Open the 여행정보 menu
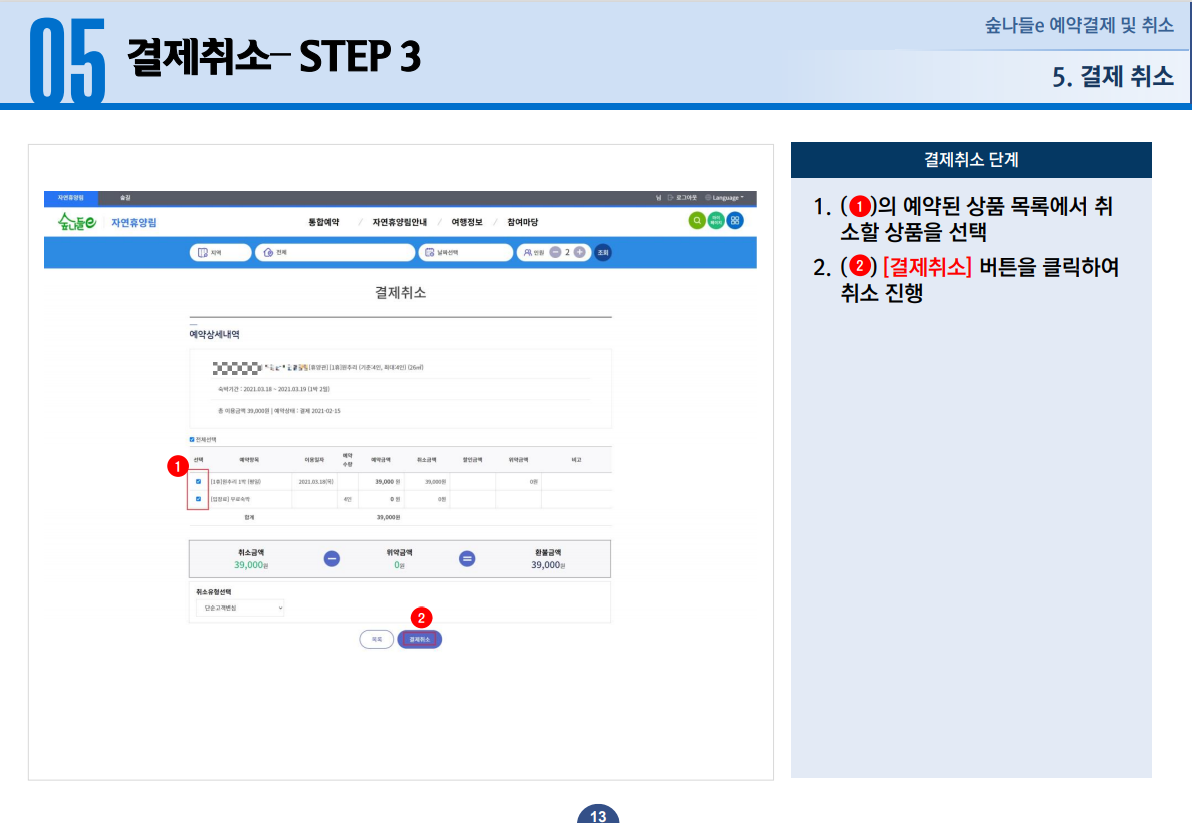Image resolution: width=1192 pixels, height=823 pixels. (x=467, y=222)
